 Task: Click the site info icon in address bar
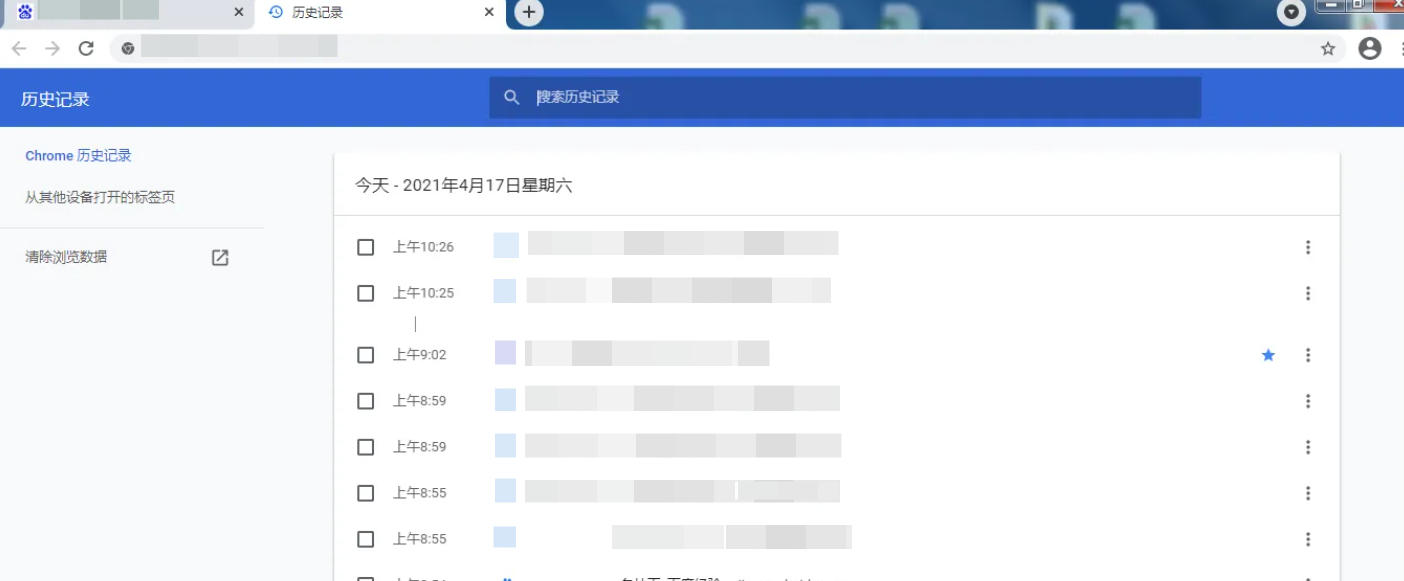[x=127, y=46]
